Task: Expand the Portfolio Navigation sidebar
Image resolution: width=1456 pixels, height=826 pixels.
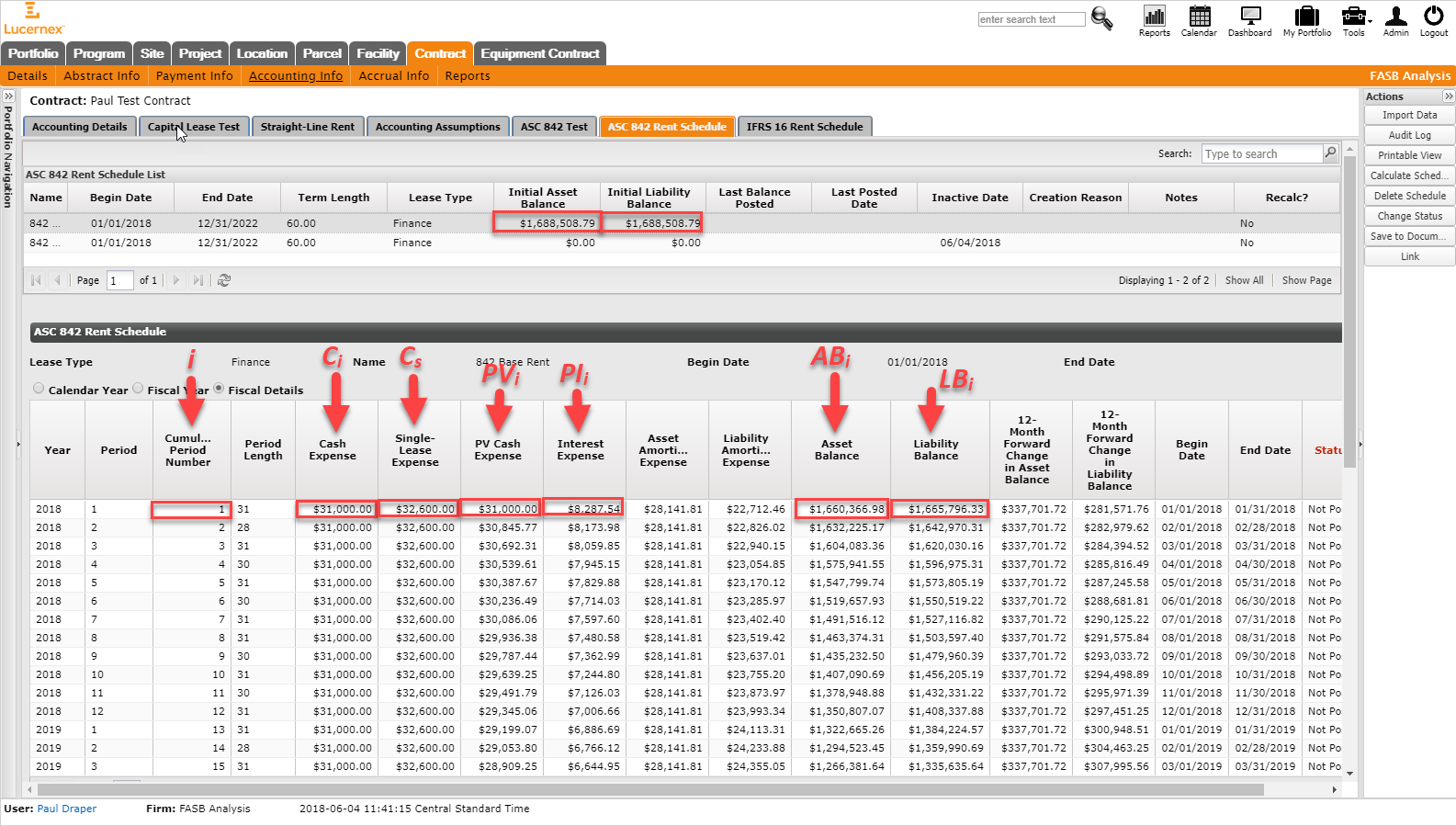Action: tap(8, 96)
